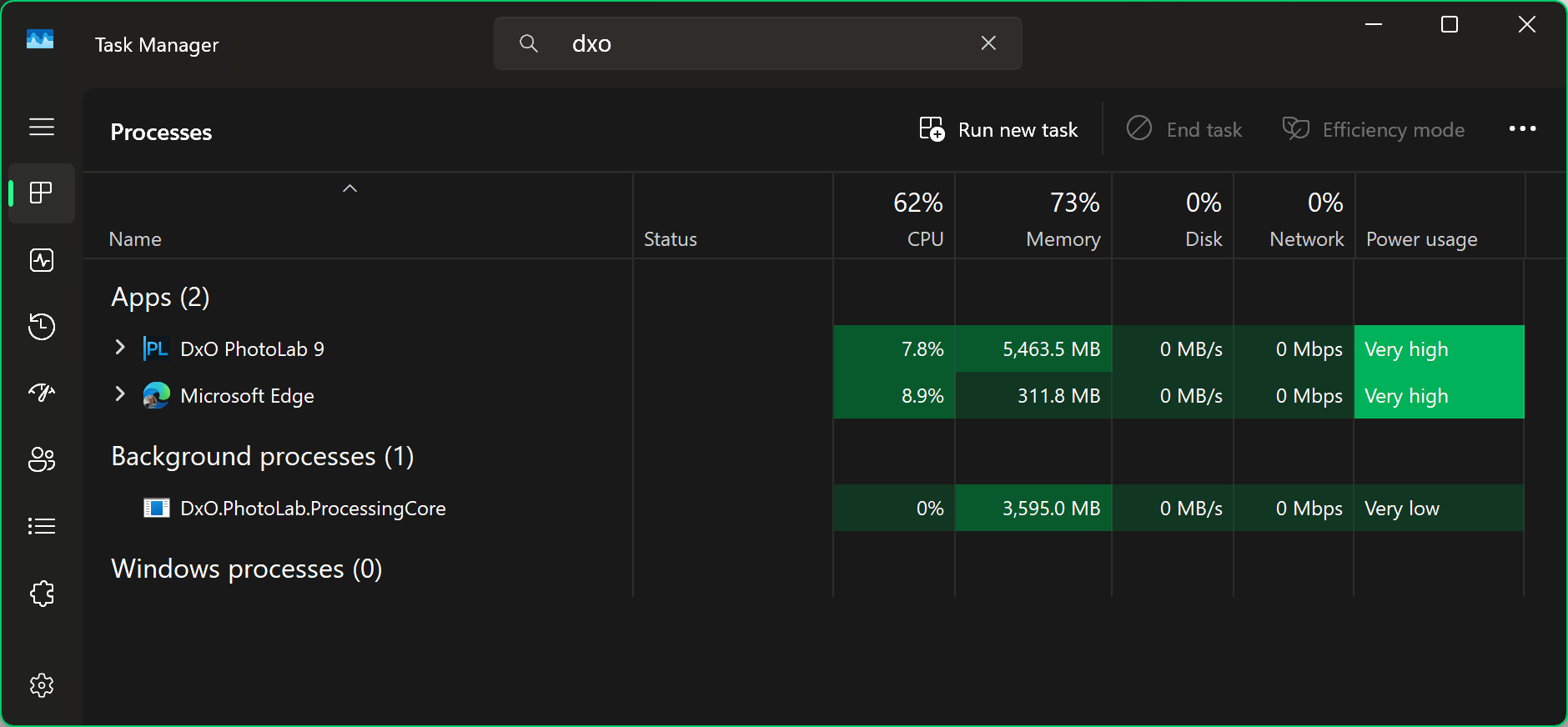
Task: Open Task Manager settings gear
Action: [42, 685]
